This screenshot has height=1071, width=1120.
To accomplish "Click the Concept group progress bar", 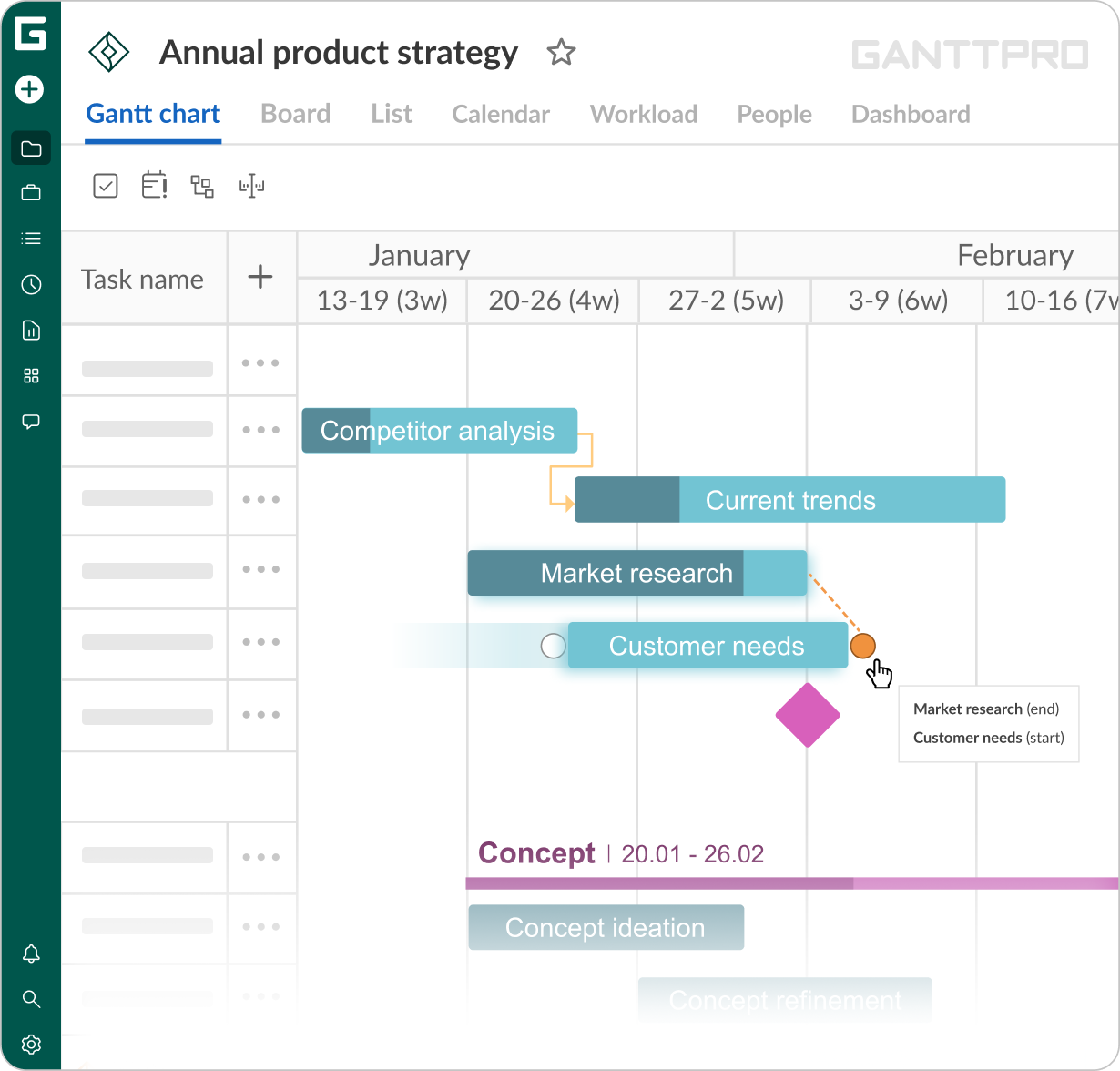I will point(790,883).
